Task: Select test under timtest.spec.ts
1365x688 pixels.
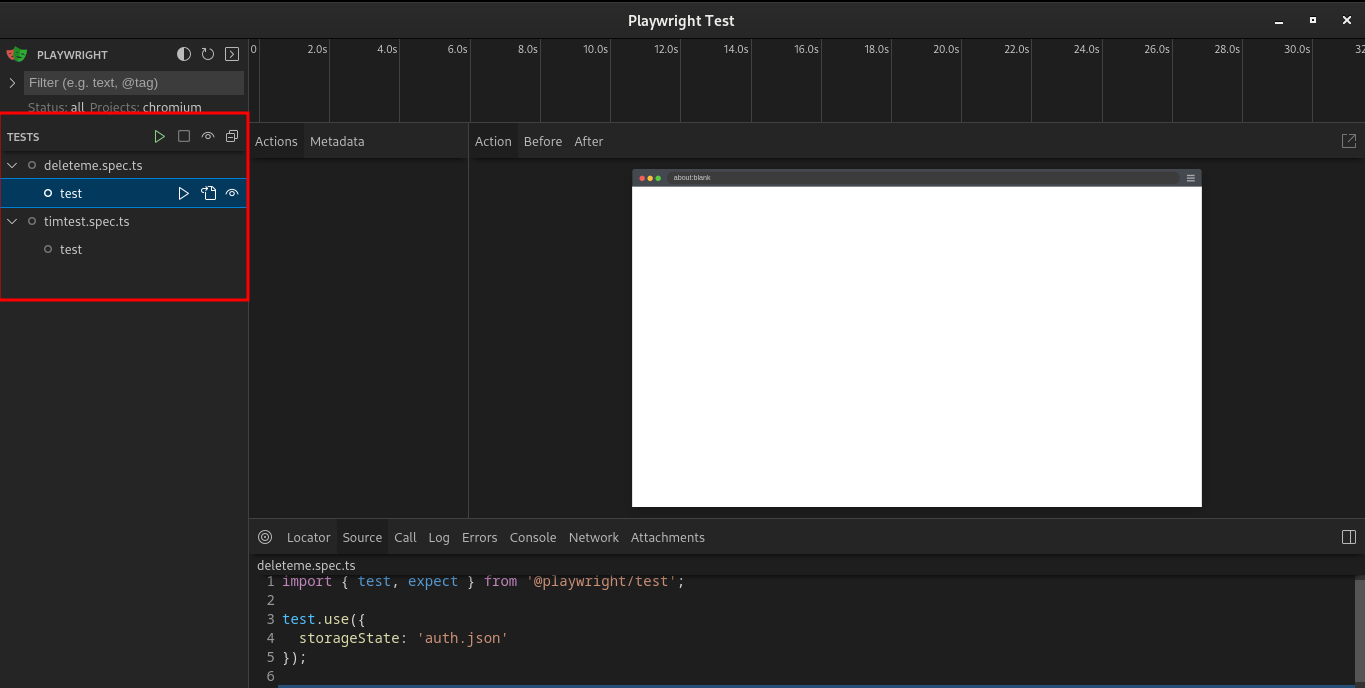Action: click(123, 249)
